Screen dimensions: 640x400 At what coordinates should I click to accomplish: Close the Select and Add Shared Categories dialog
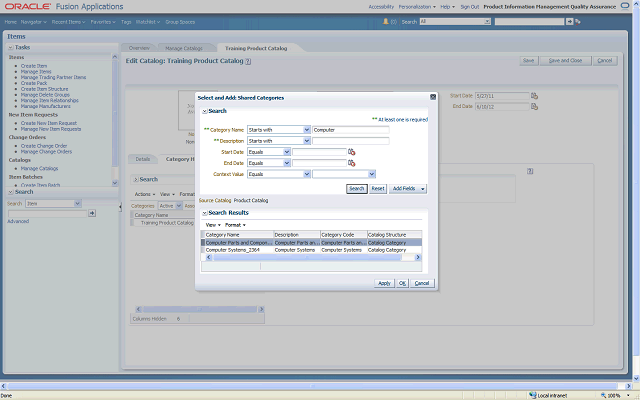click(x=433, y=97)
